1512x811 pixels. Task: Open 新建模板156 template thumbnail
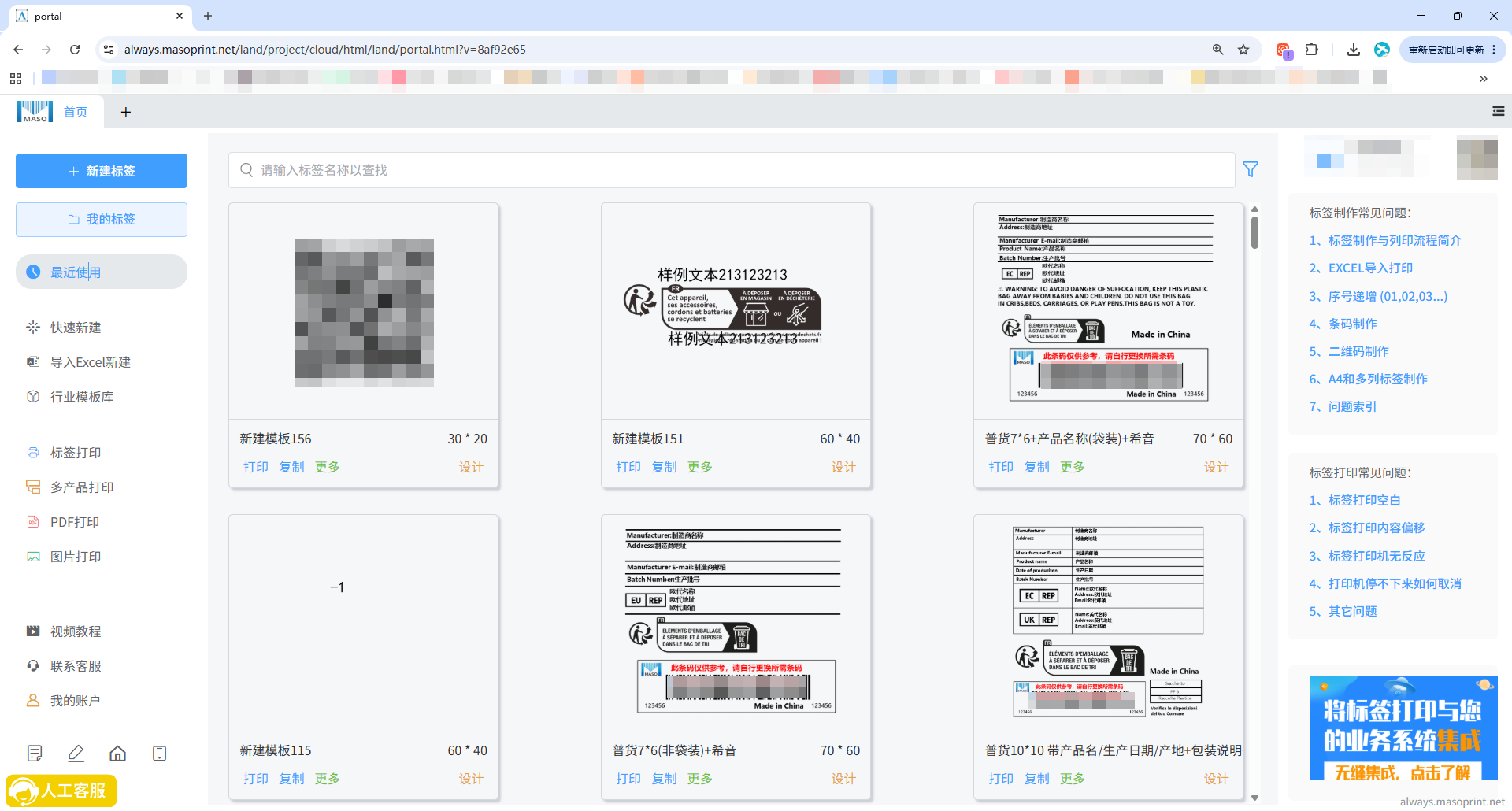point(363,312)
